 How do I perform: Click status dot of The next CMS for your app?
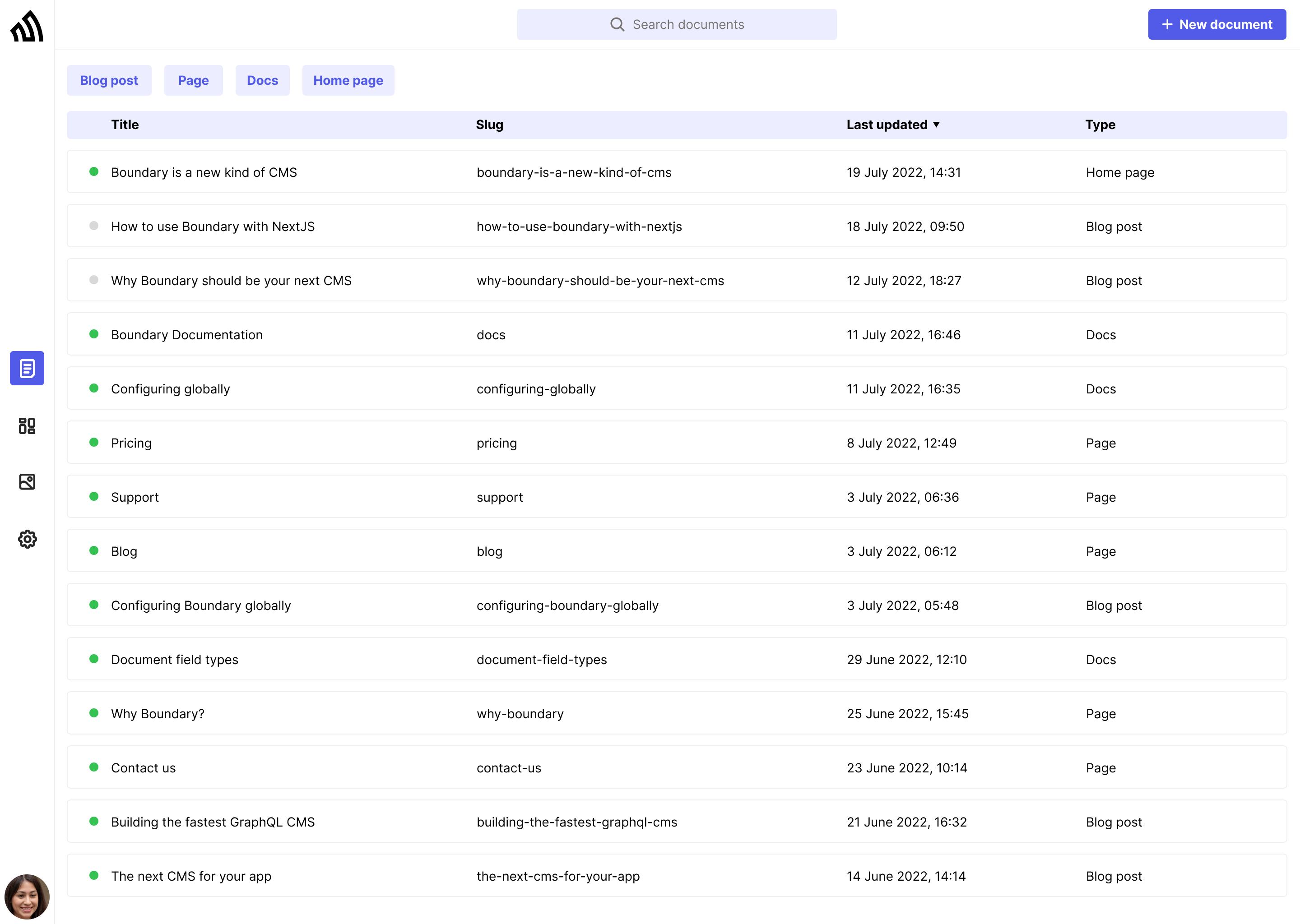94,875
